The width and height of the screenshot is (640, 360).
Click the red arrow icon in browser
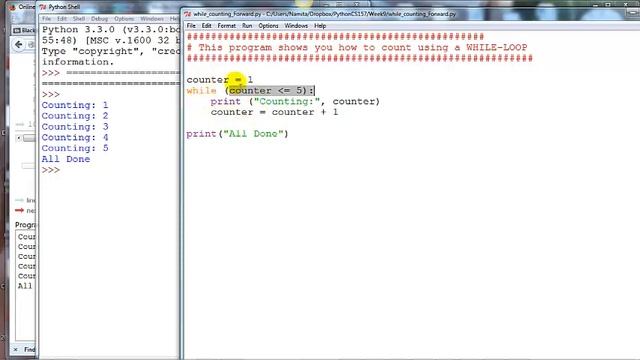click(19, 211)
